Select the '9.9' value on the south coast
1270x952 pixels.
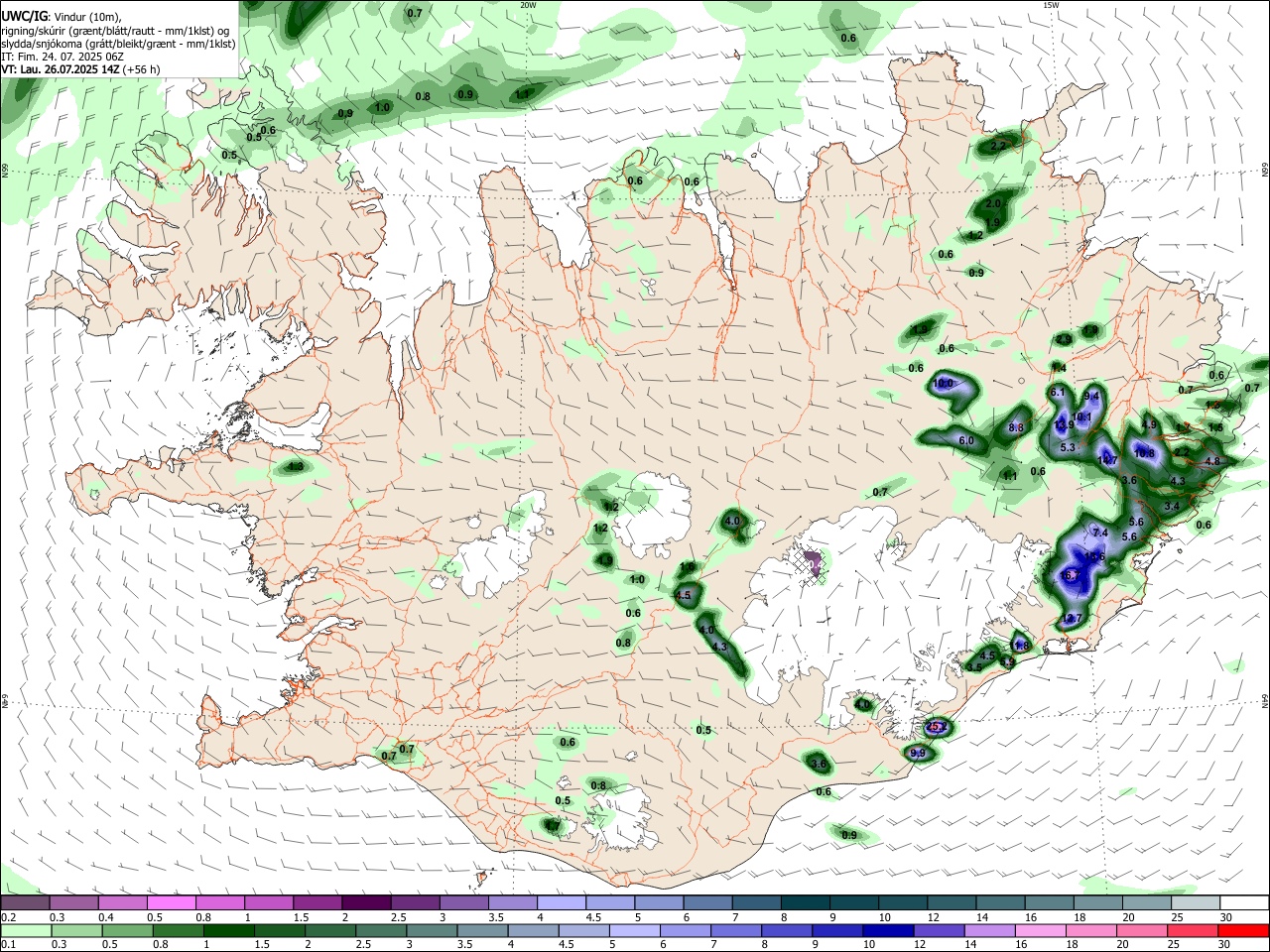click(x=918, y=754)
